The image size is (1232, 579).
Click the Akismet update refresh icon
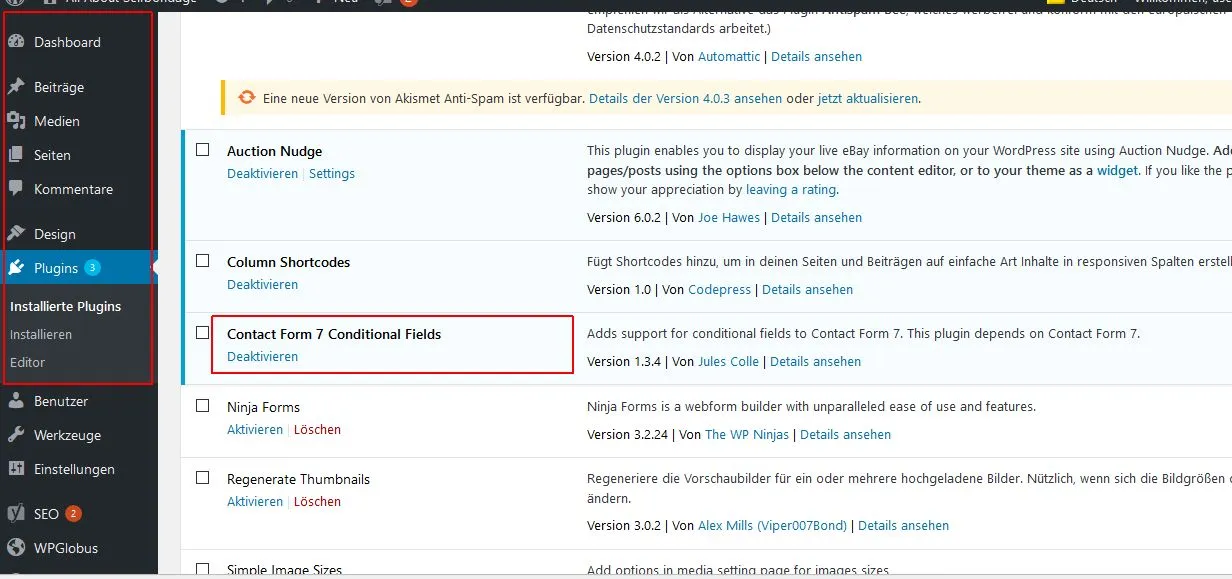247,98
